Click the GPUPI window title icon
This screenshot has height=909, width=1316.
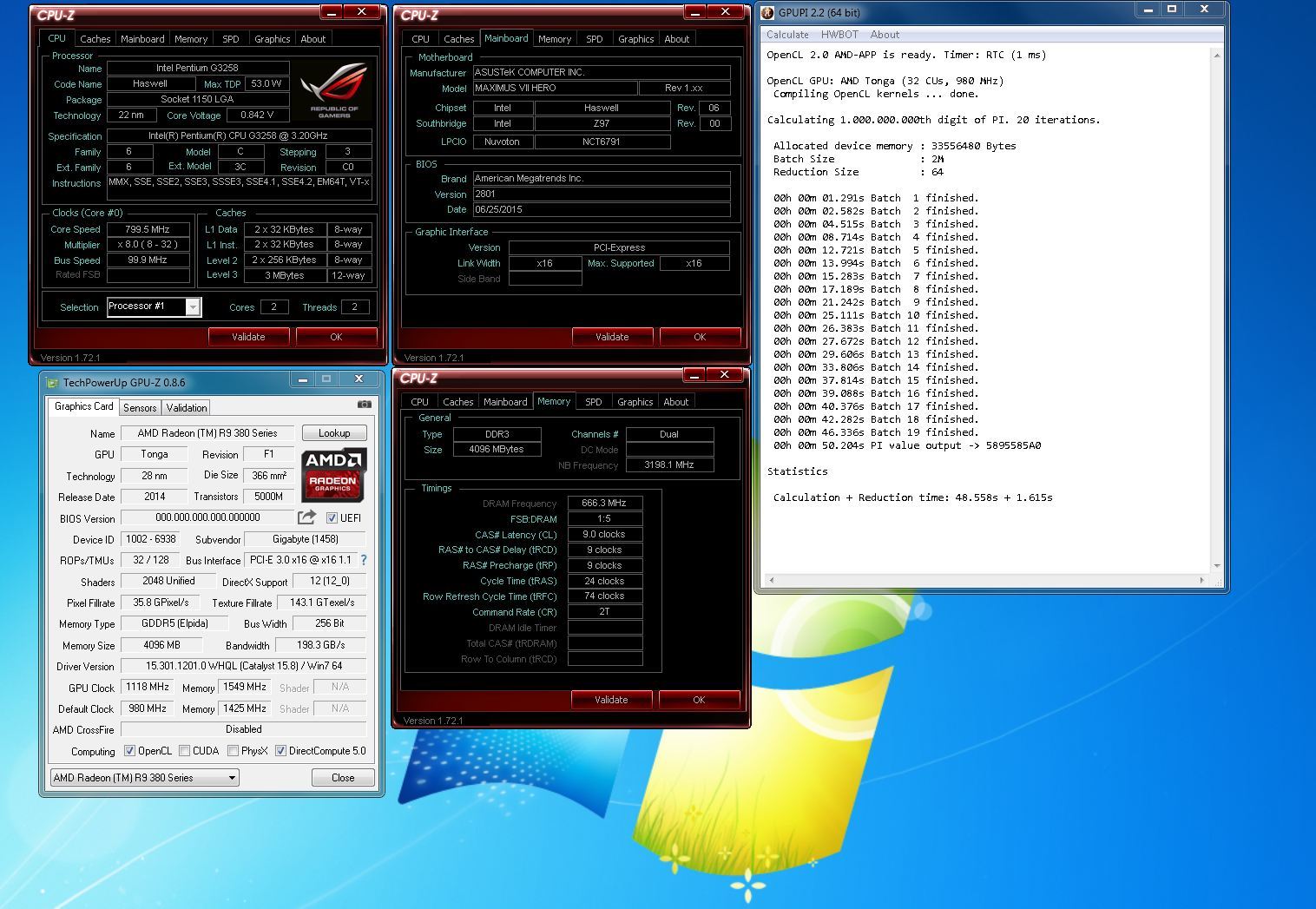(x=768, y=13)
